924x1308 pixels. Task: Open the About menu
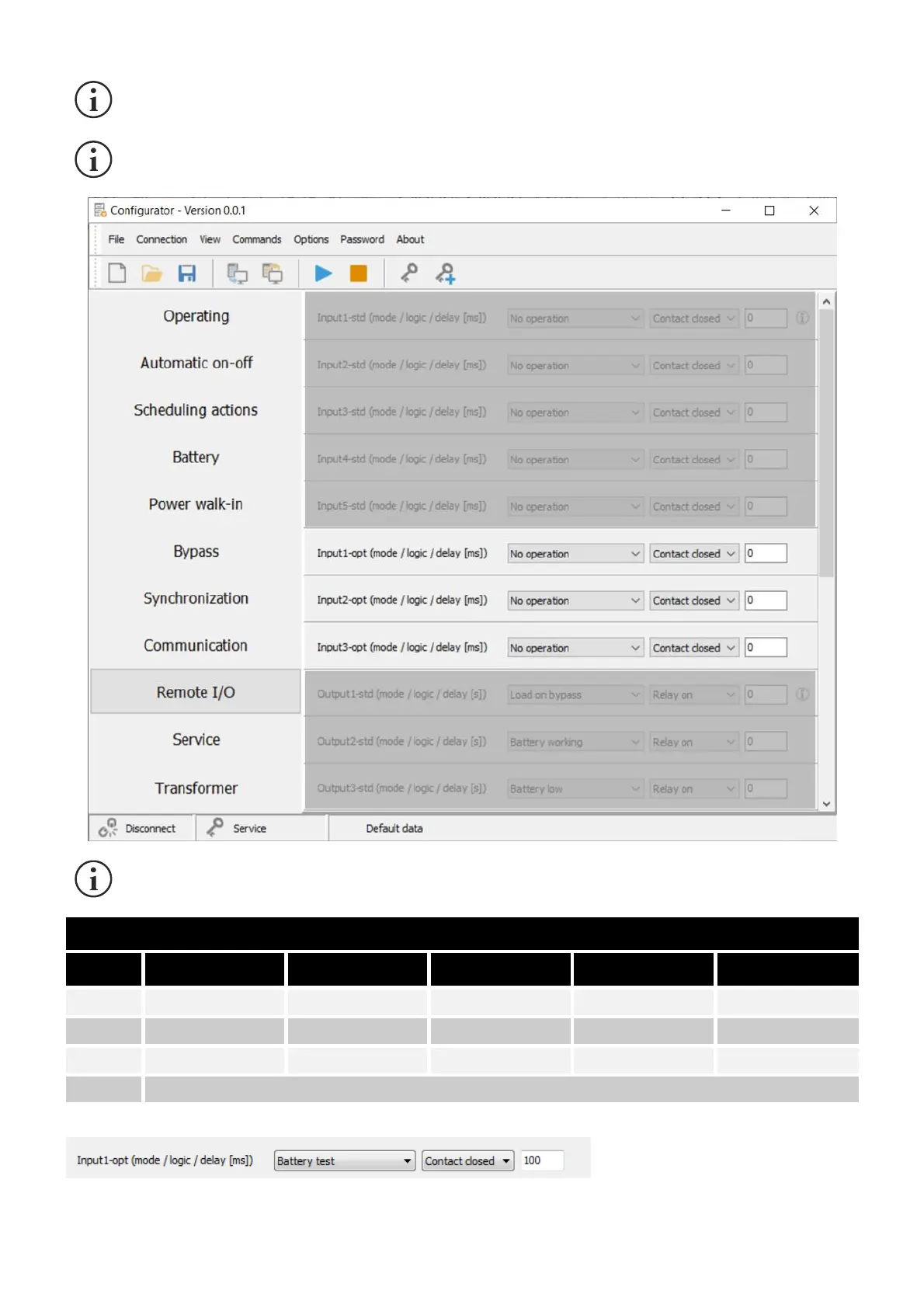(x=410, y=239)
